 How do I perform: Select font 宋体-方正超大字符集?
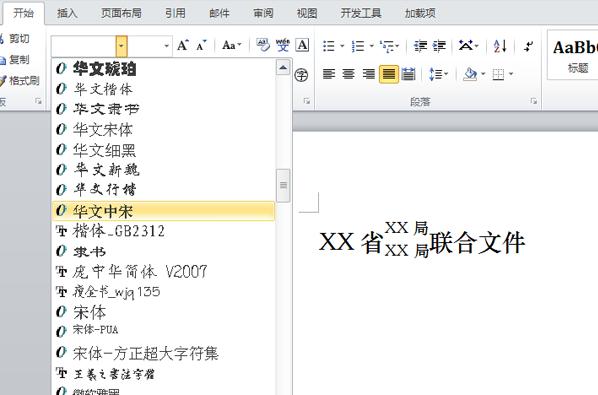point(163,353)
